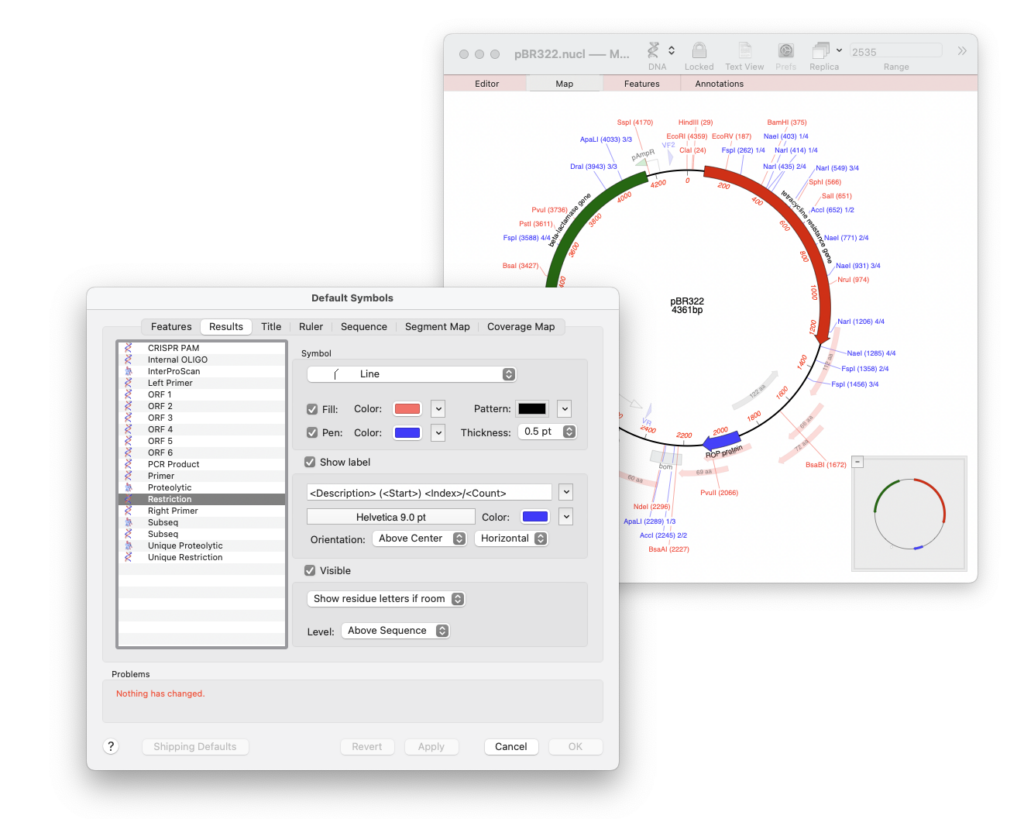The height and width of the screenshot is (819, 1024).
Task: Switch to the Sequence tab
Action: click(x=364, y=327)
